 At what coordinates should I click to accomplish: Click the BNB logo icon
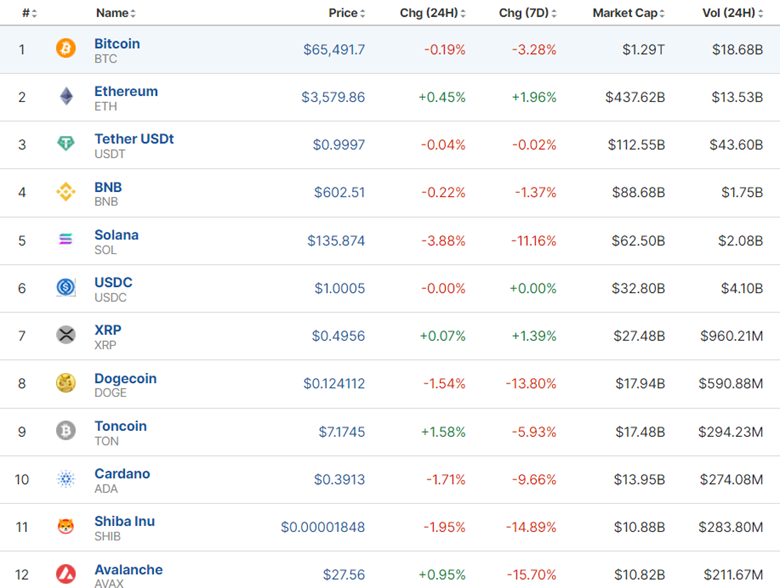pos(66,192)
